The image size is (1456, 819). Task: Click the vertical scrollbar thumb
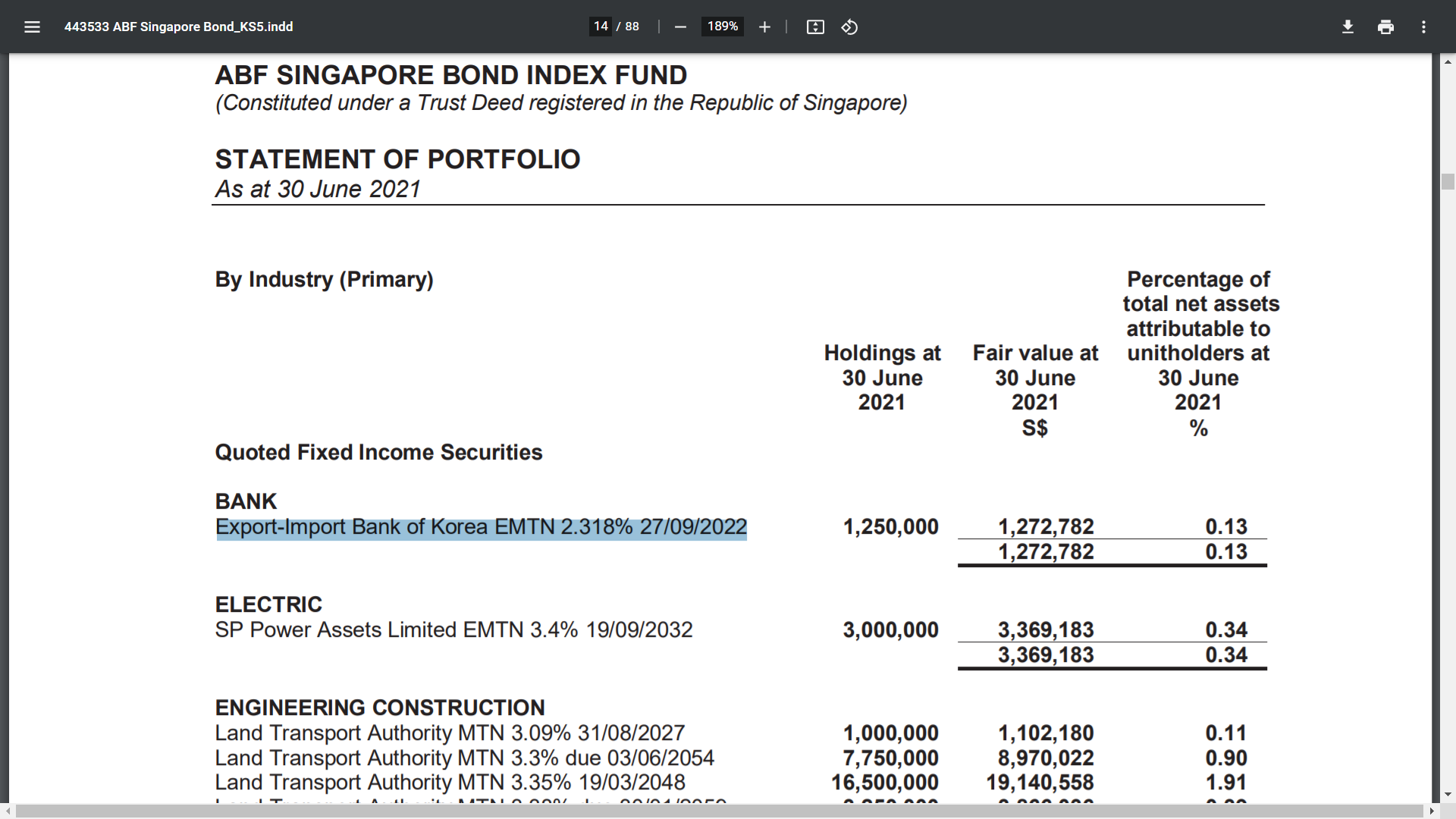[x=1448, y=181]
